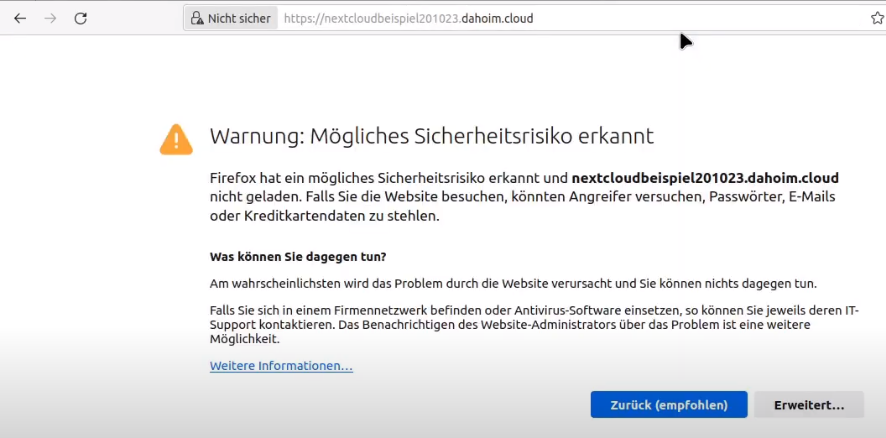This screenshot has height=438, width=886.
Task: Open the 'Nicht sicher' site security indicator
Action: tap(231, 19)
